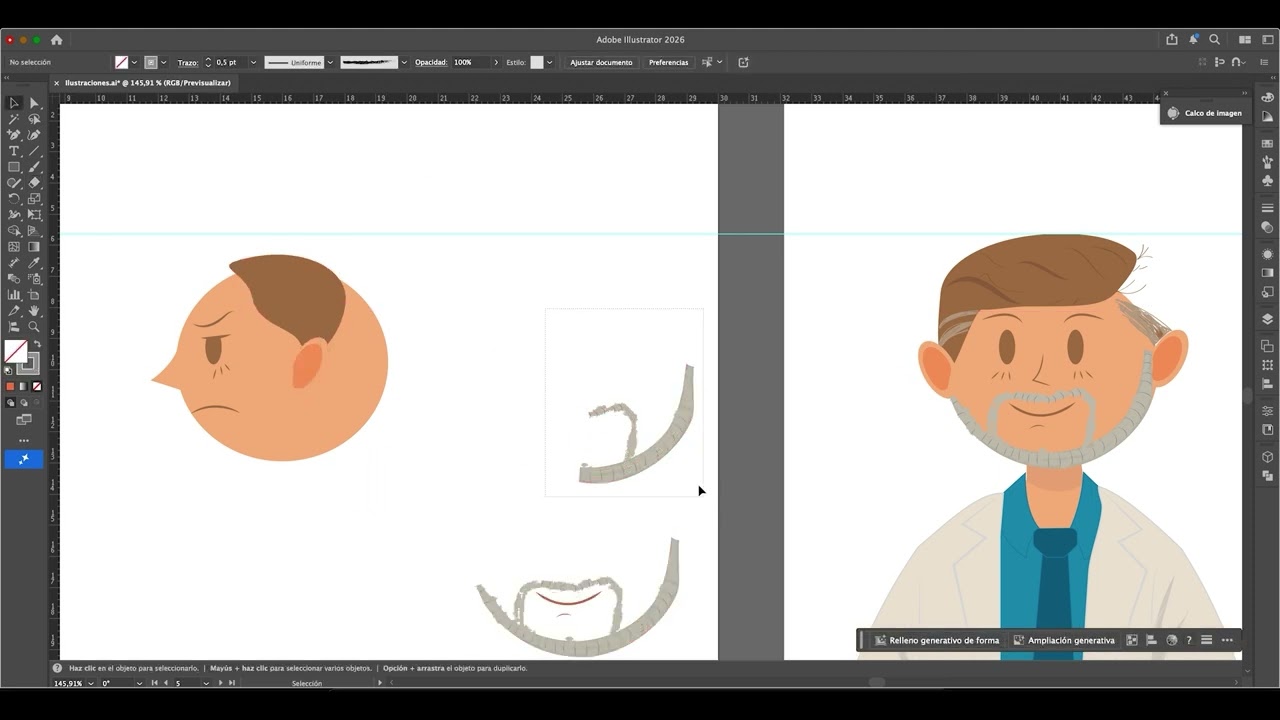The image size is (1280, 720).
Task: Select the Column Graph tool
Action: coord(14,294)
